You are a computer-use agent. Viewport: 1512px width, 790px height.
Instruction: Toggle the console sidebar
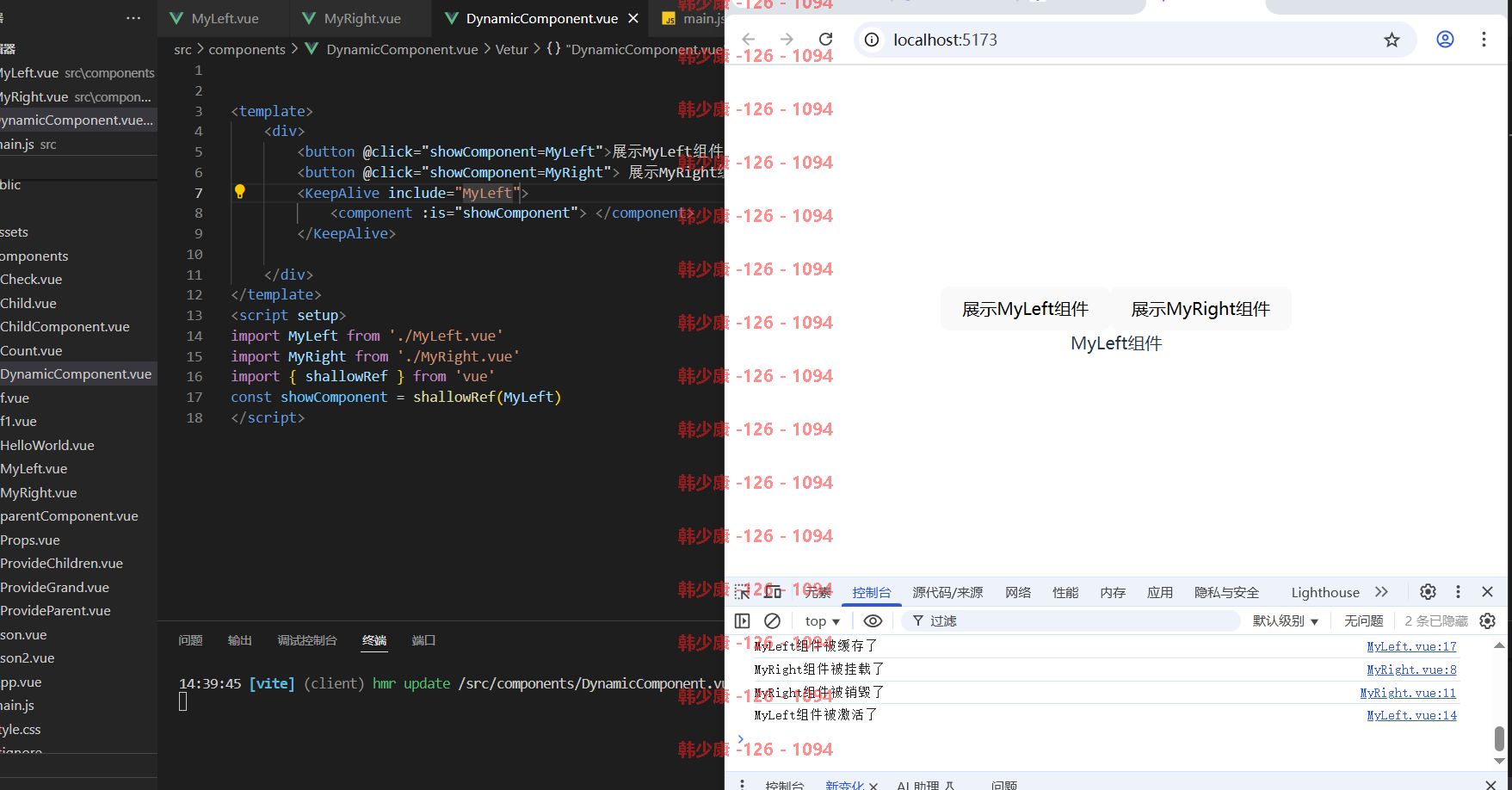point(743,620)
